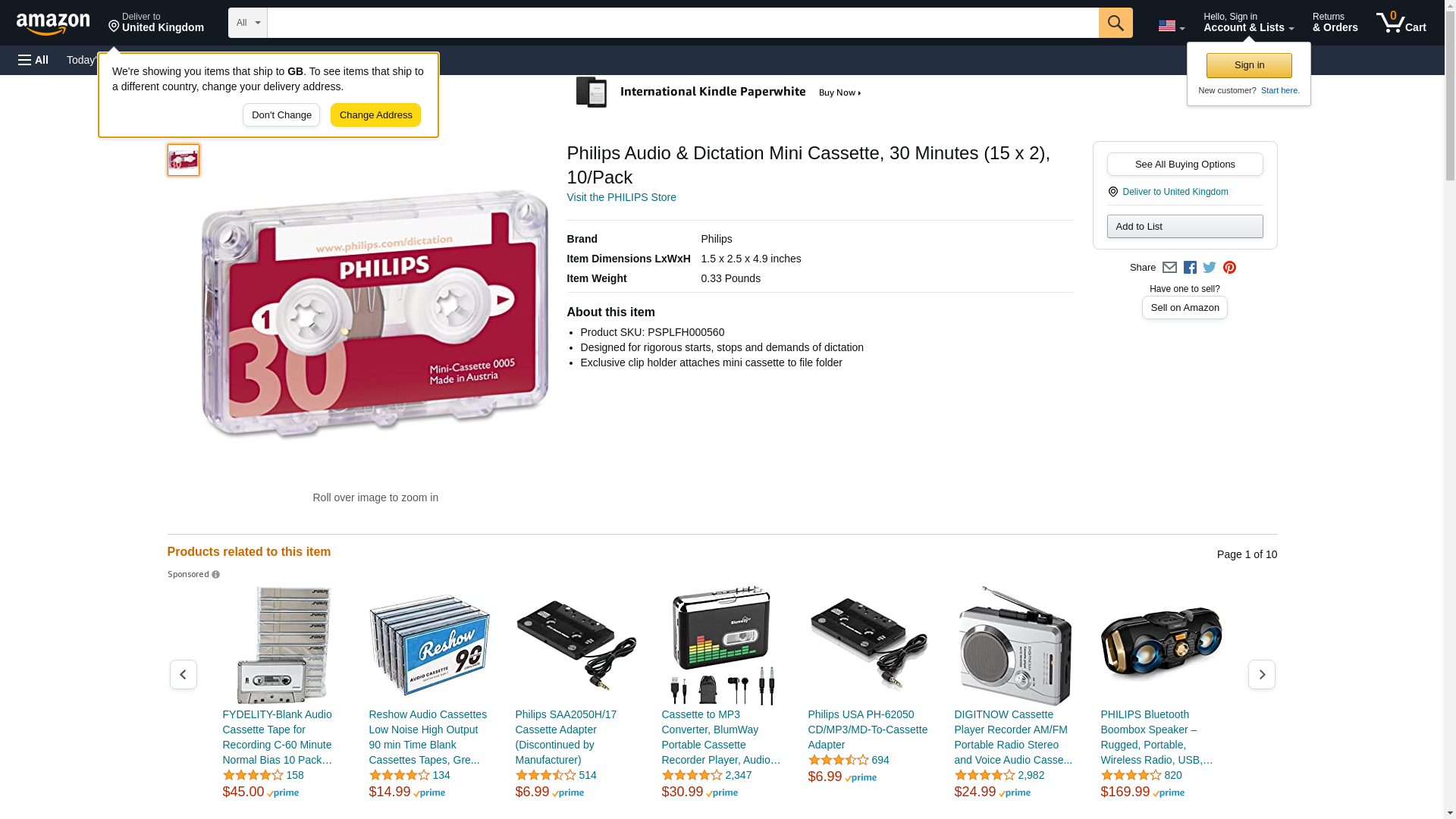Click the Sponsored info icon

coord(215,575)
